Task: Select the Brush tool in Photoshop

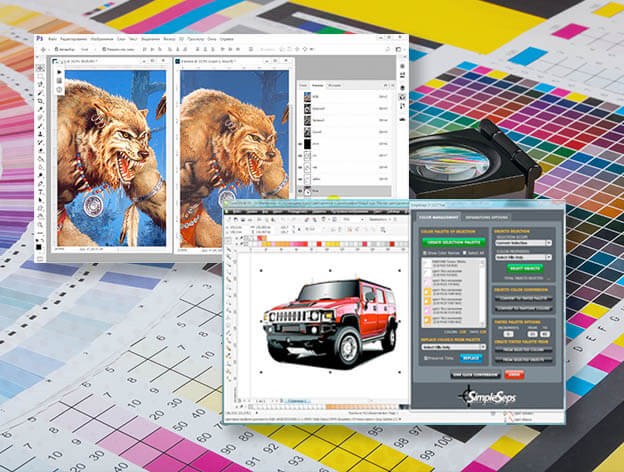Action: pos(40,126)
